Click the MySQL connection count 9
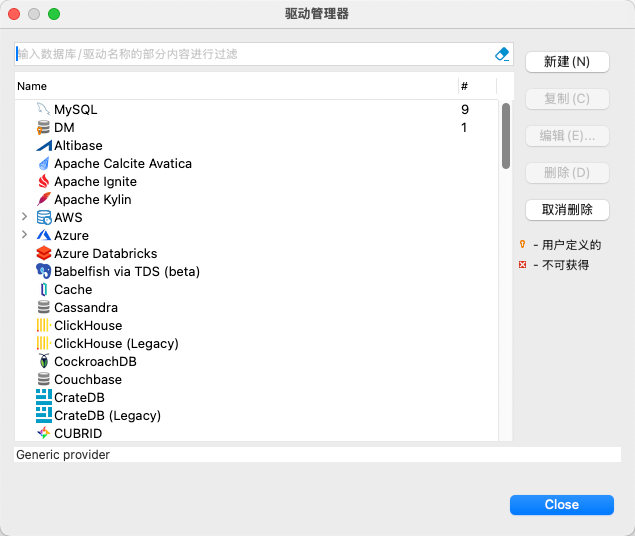635x536 pixels. (465, 109)
